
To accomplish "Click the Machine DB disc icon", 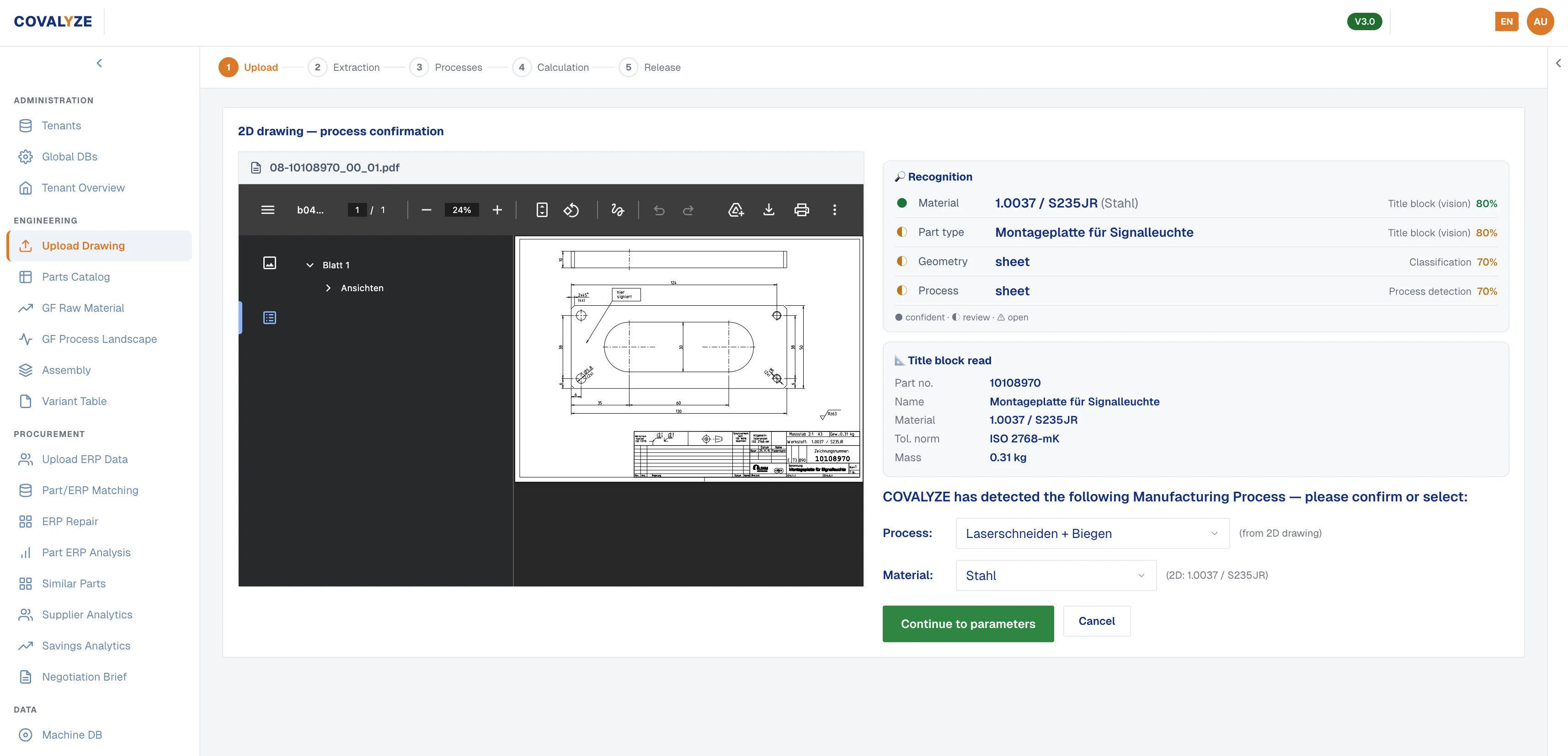I will coord(26,735).
